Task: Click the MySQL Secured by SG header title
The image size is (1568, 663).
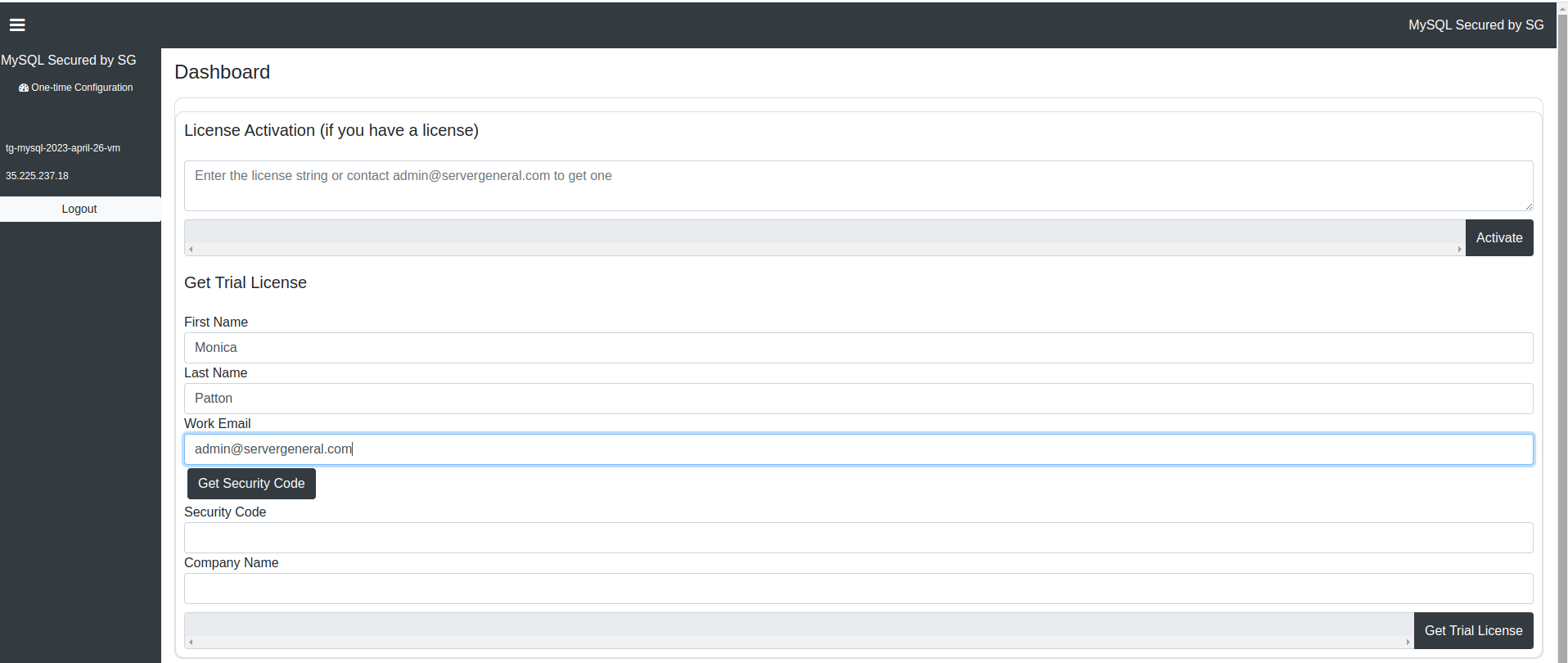Action: point(1476,25)
